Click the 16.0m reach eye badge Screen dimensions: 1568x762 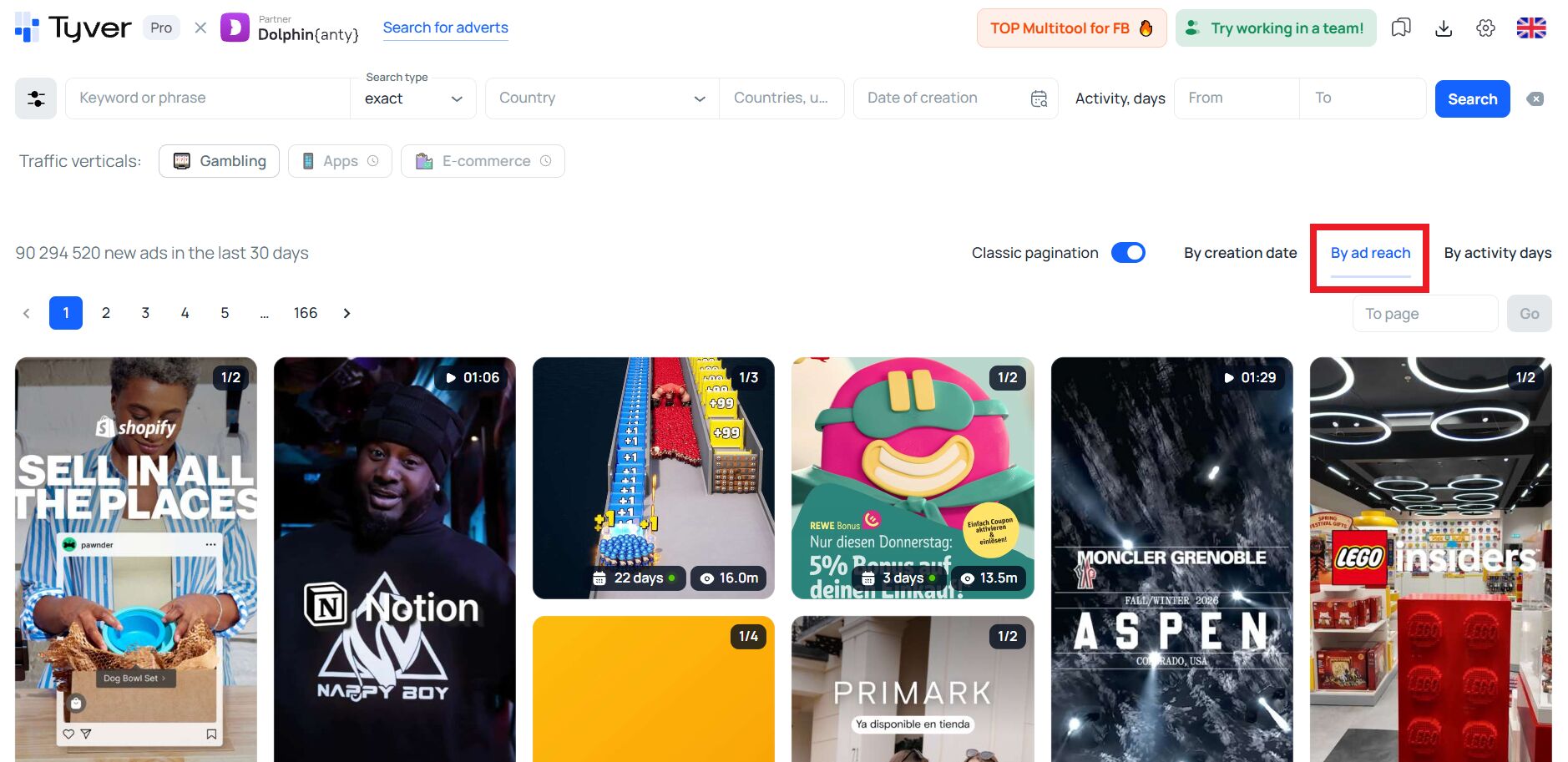(729, 578)
